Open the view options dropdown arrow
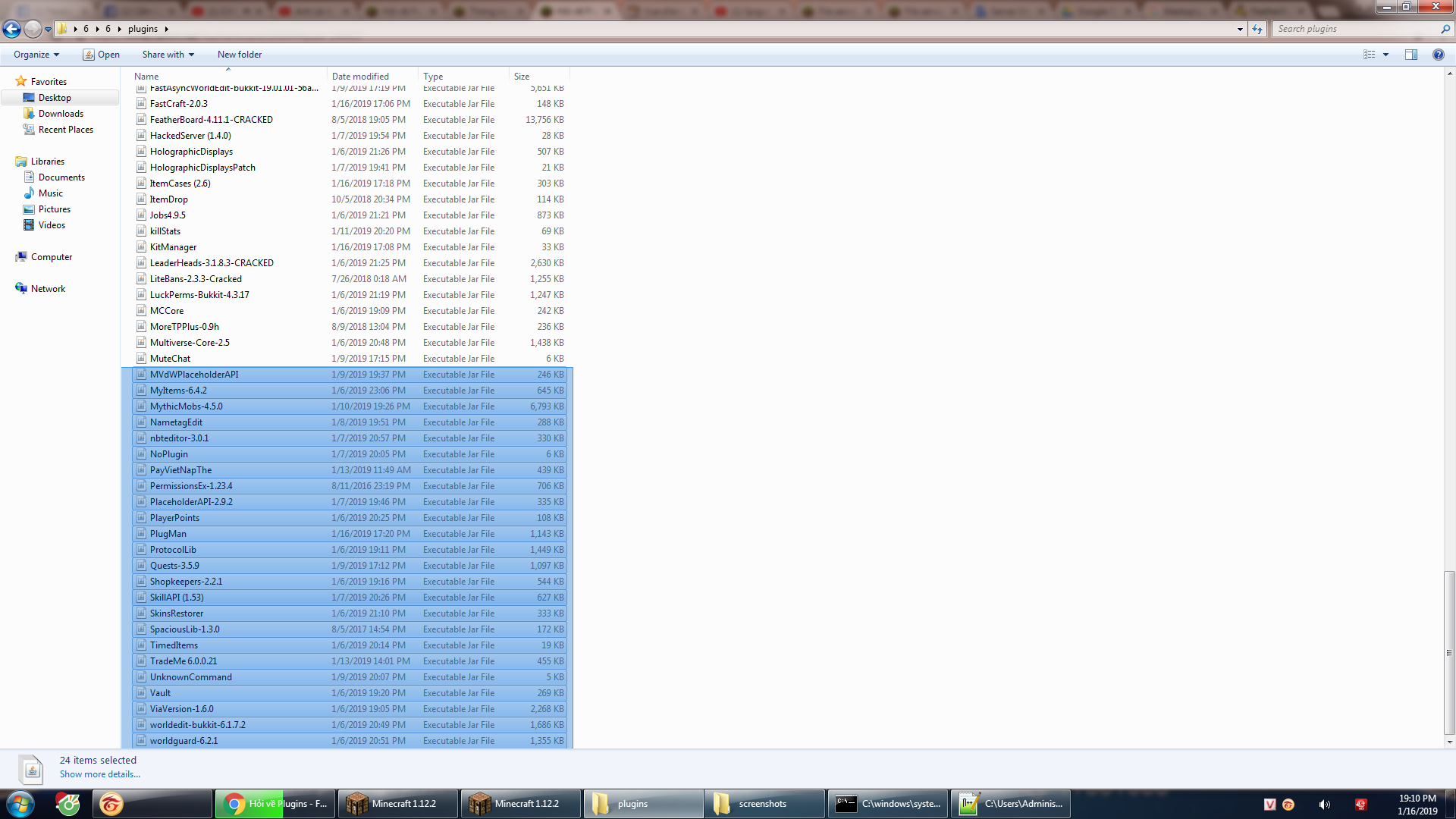 [1385, 55]
